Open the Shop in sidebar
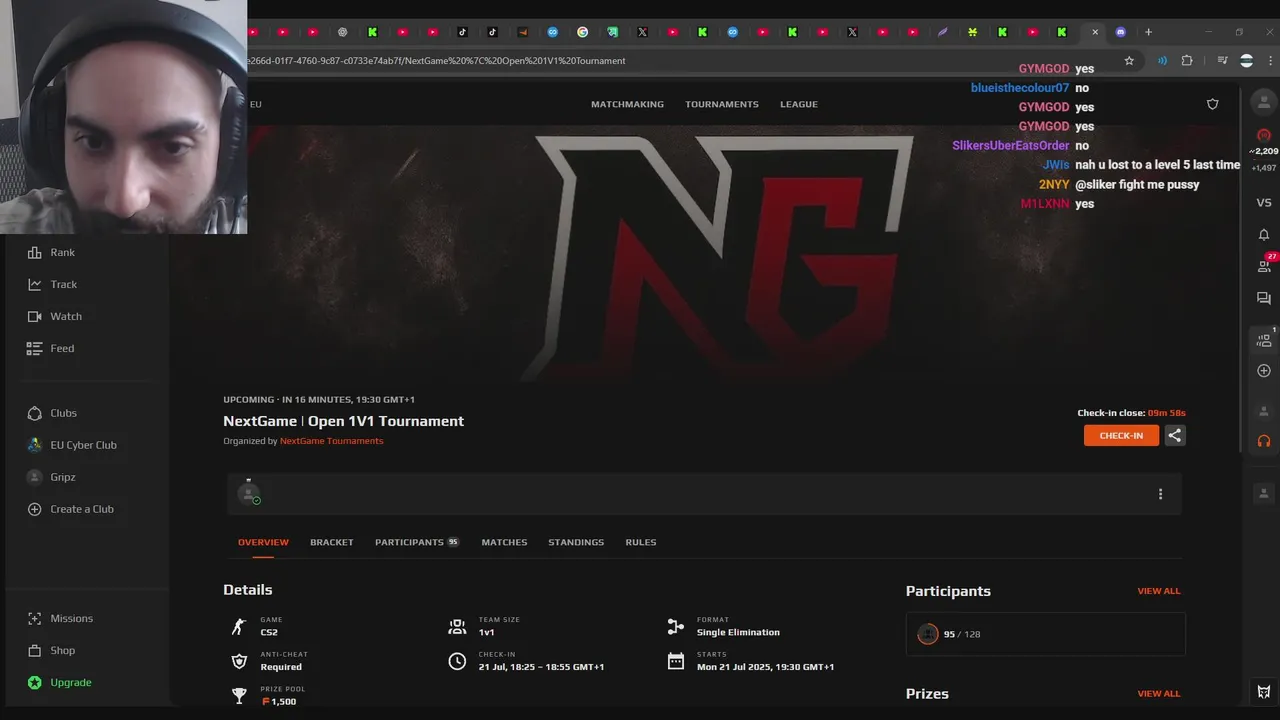This screenshot has height=720, width=1280. [51, 650]
